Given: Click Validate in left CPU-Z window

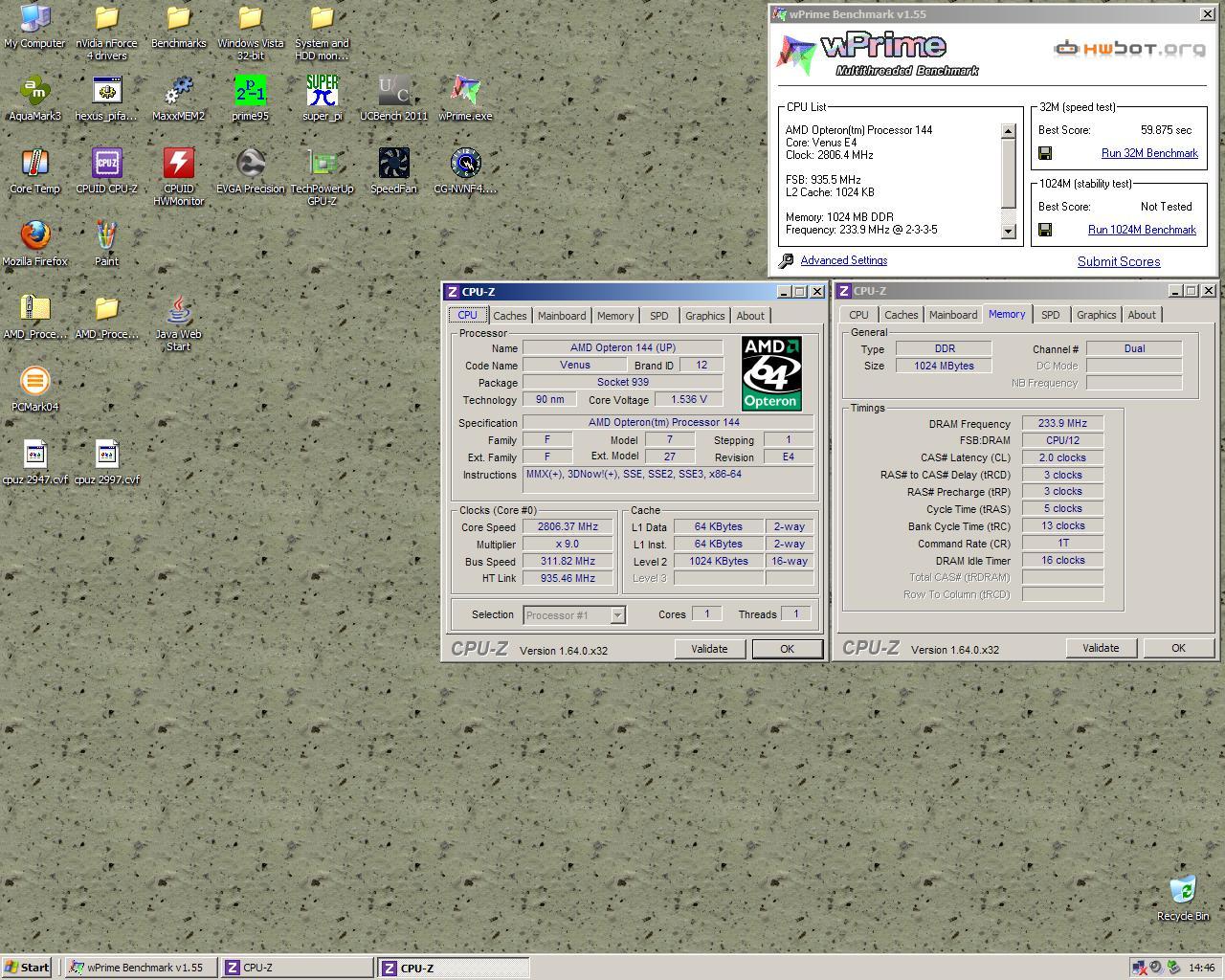Looking at the screenshot, I should (709, 649).
